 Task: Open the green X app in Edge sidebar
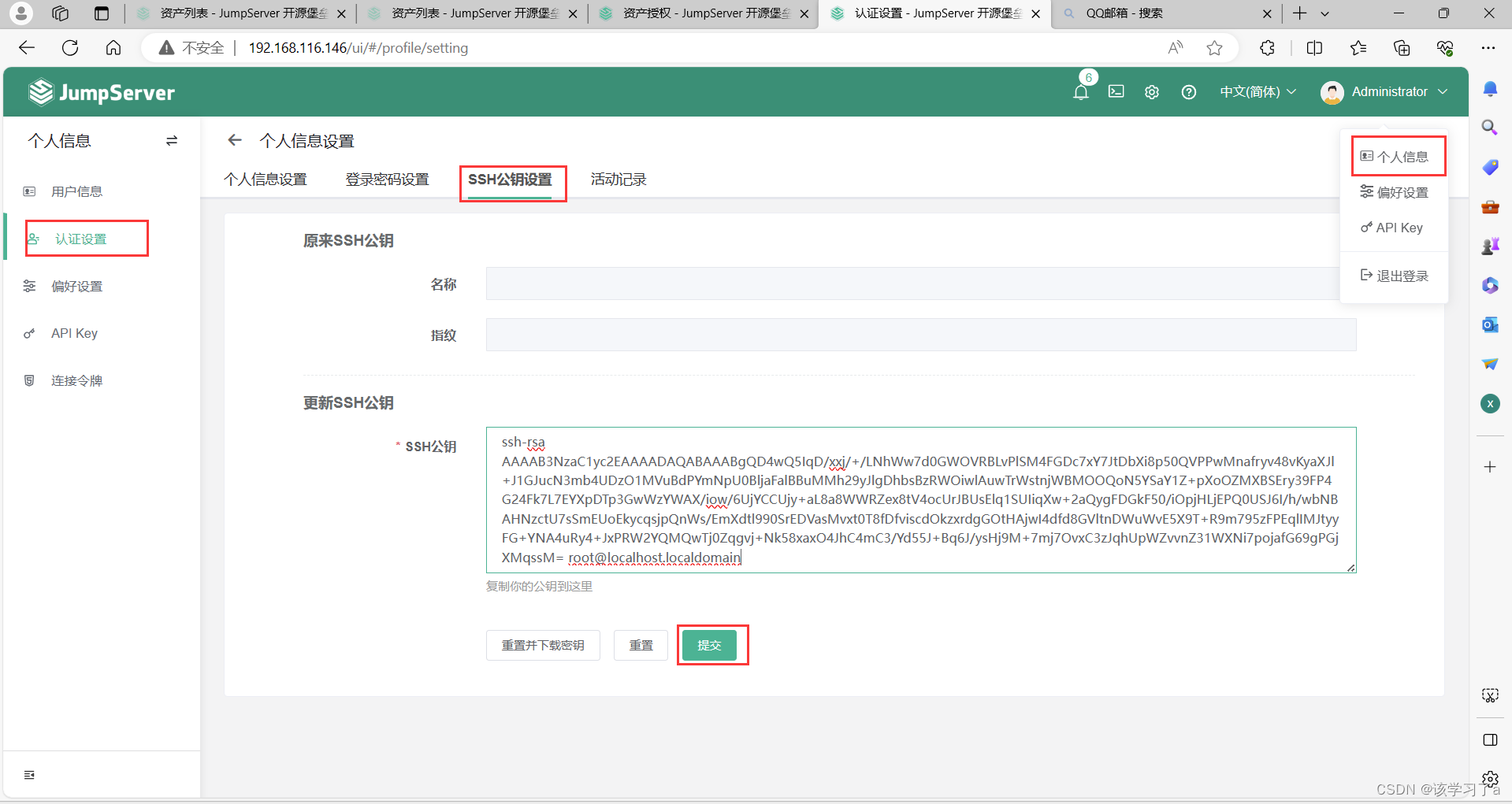tap(1490, 403)
